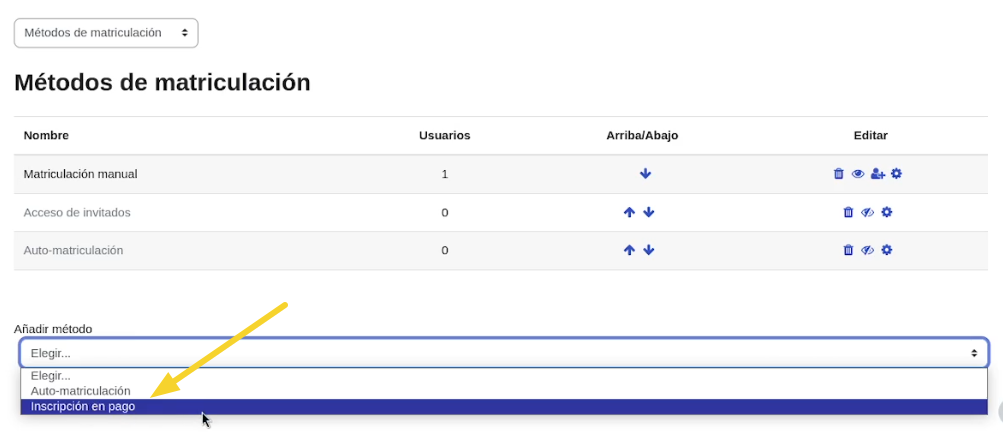Delete the Acceso de invitados method
This screenshot has height=436, width=1003.
(848, 212)
